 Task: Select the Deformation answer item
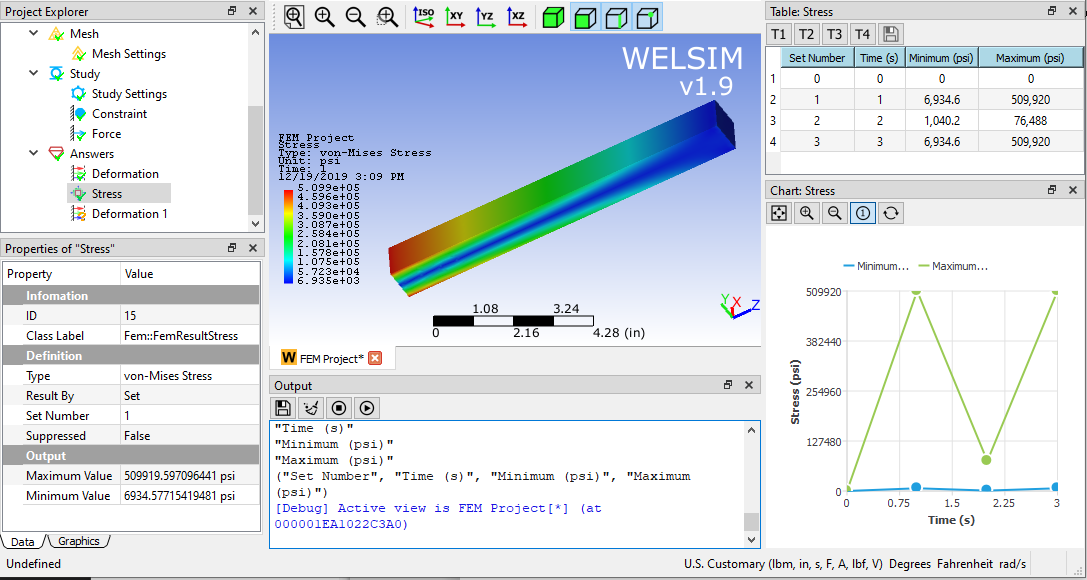coord(125,174)
